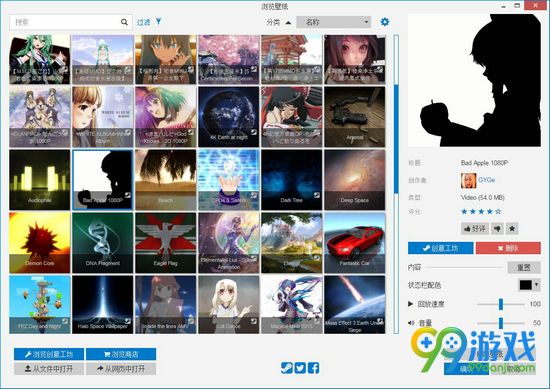
Task: Add to favorites with the star button
Action: point(512,229)
